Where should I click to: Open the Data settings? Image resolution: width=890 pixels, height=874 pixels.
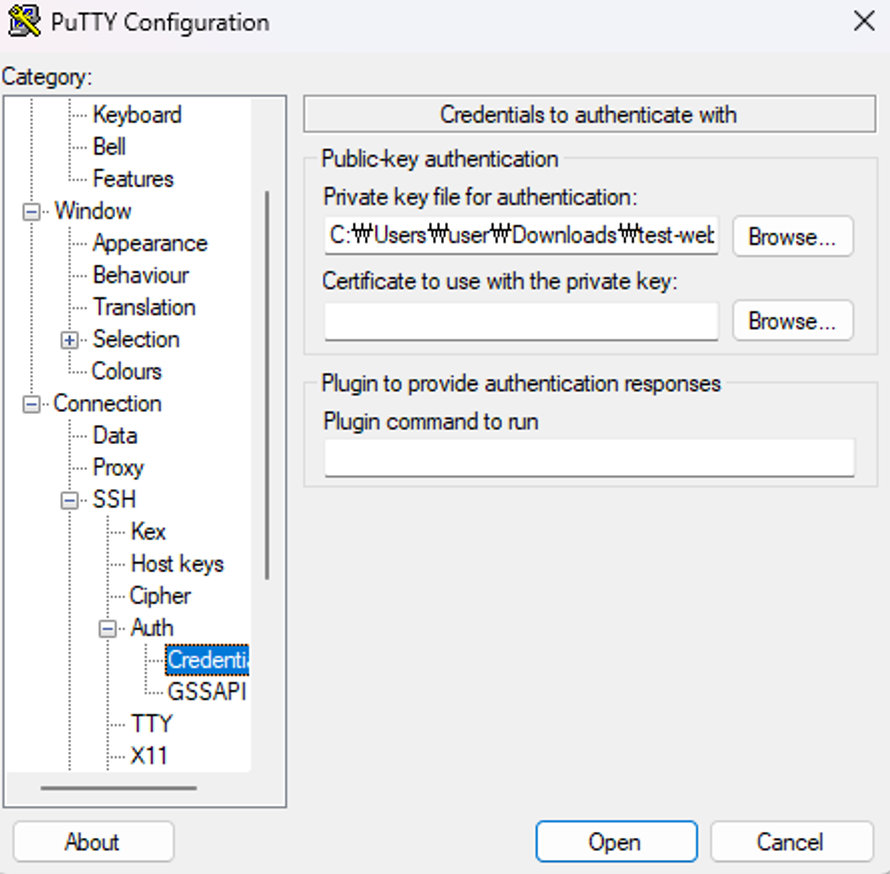115,436
